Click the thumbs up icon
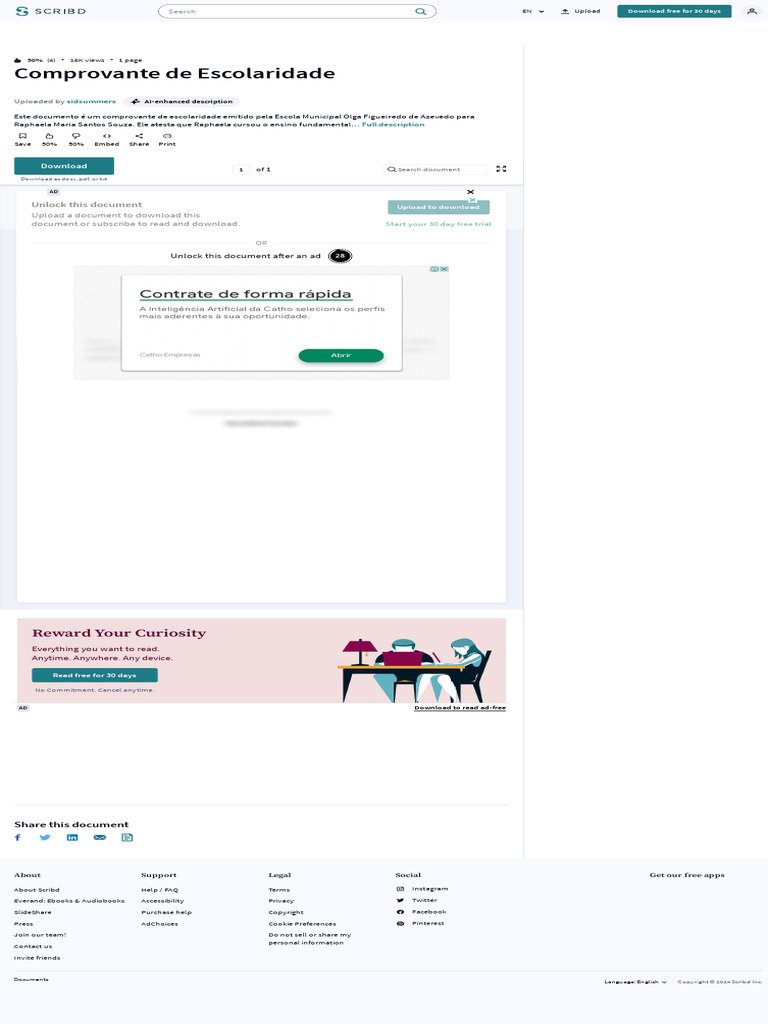The height and width of the screenshot is (1024, 768). click(x=50, y=136)
